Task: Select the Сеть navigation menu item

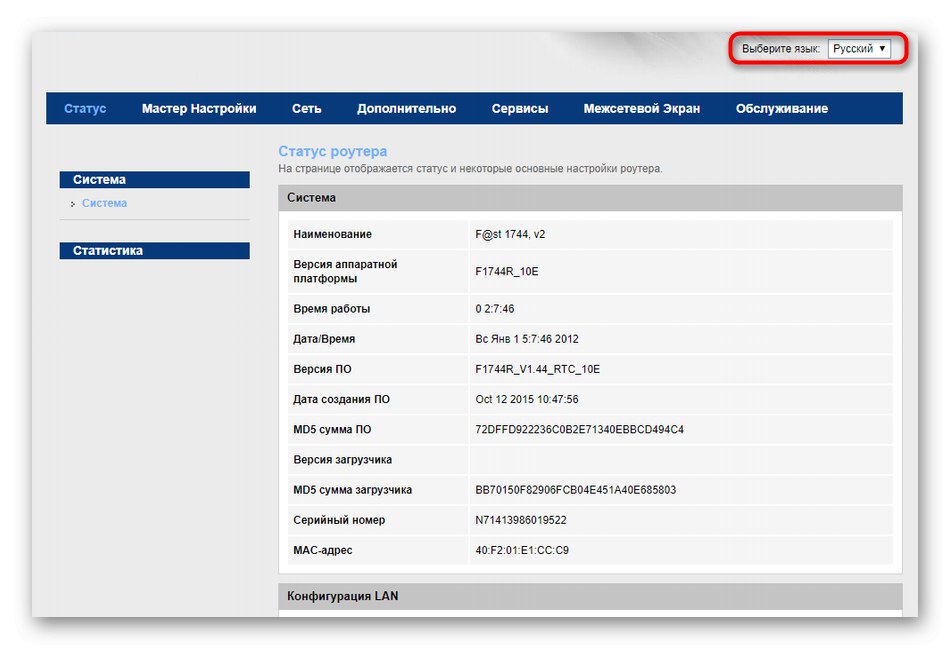Action: (307, 108)
